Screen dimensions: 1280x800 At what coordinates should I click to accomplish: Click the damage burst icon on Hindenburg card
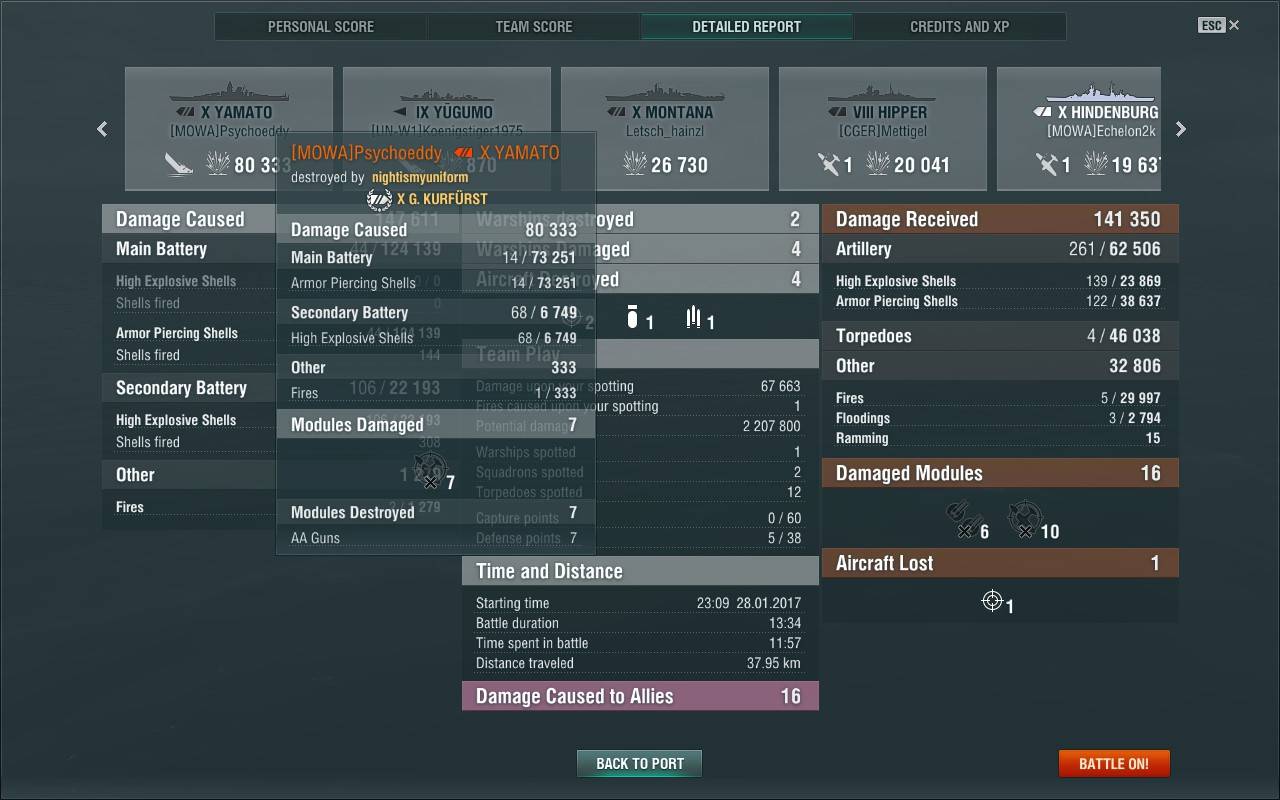(x=1096, y=163)
